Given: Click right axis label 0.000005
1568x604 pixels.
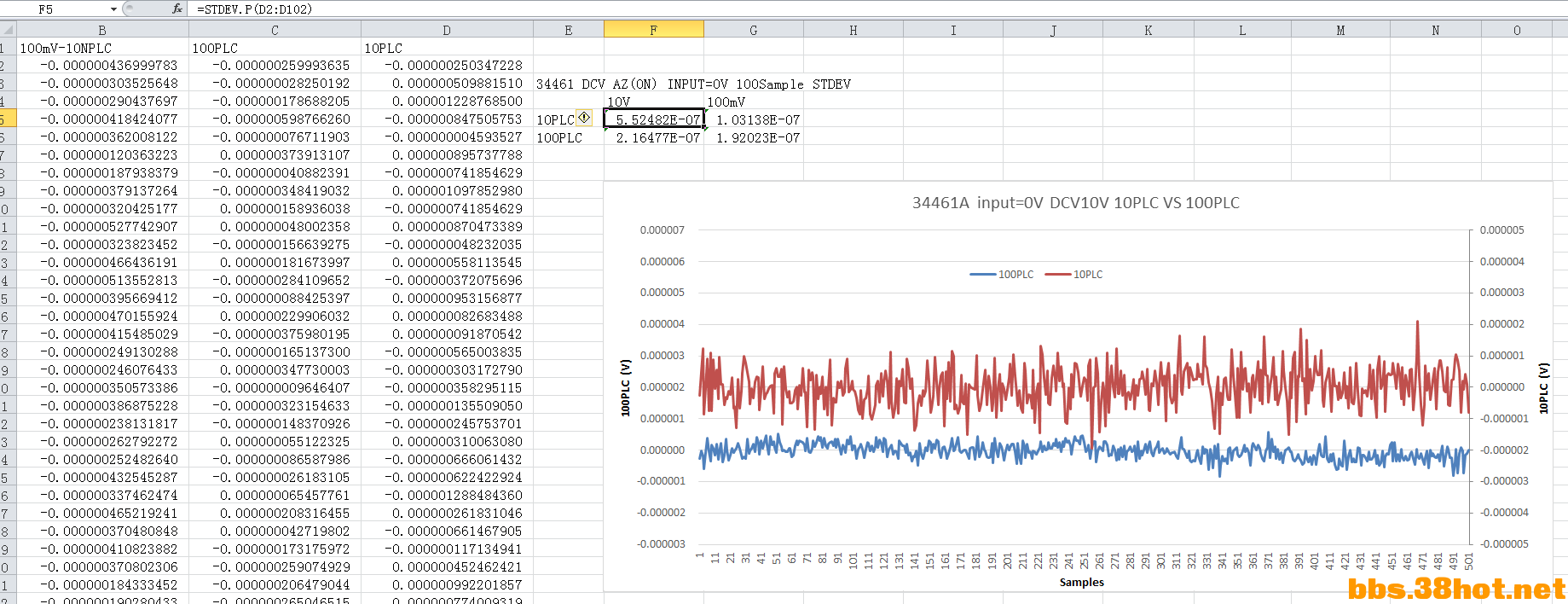Looking at the screenshot, I should coord(1502,229).
